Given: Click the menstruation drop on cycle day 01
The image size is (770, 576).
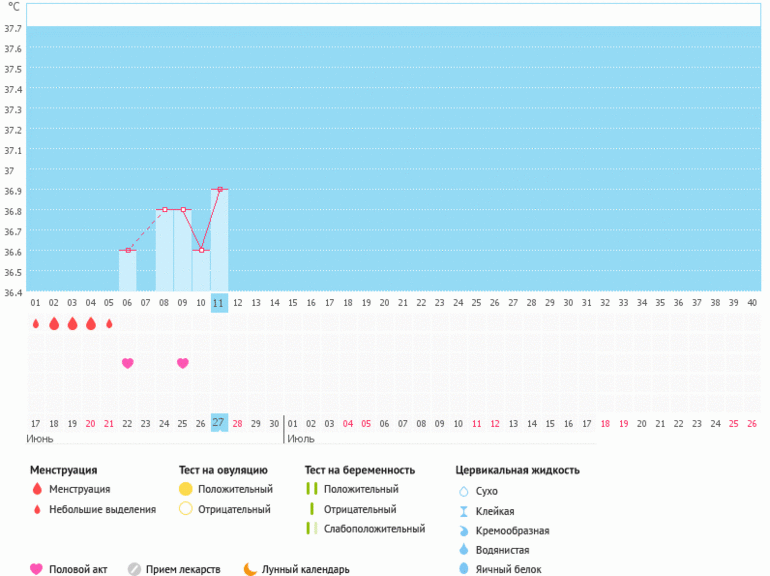Looking at the screenshot, I should (35, 324).
